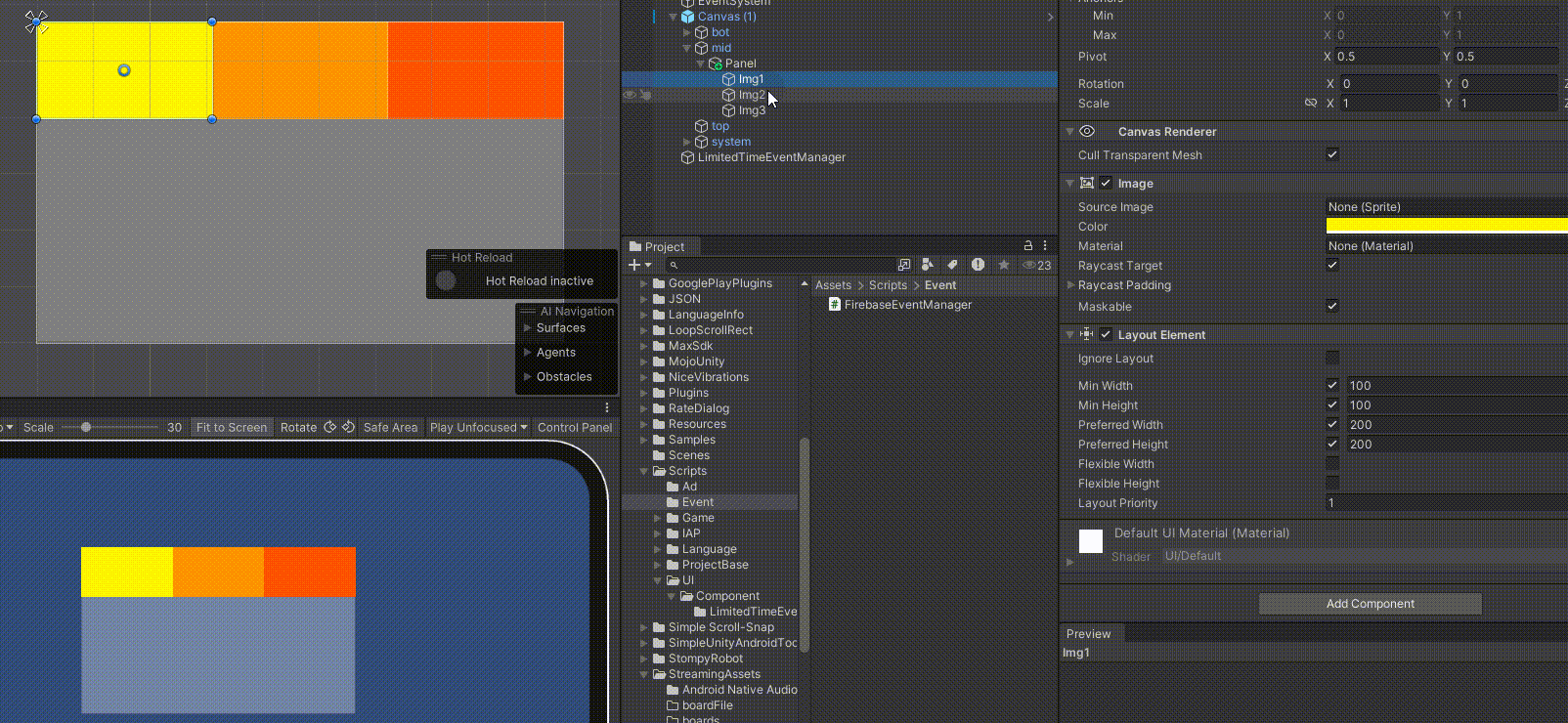Click the search by type filter icon
The width and height of the screenshot is (1568, 723).
[927, 265]
